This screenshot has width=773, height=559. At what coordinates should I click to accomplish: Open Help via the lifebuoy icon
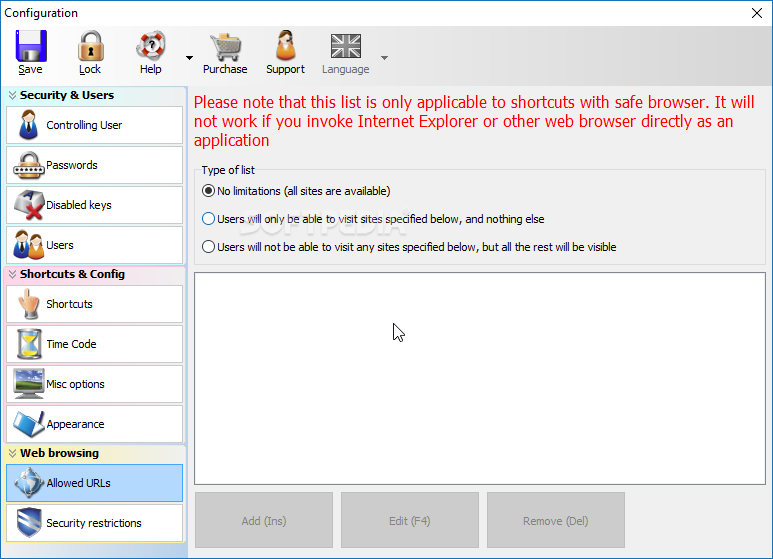150,46
